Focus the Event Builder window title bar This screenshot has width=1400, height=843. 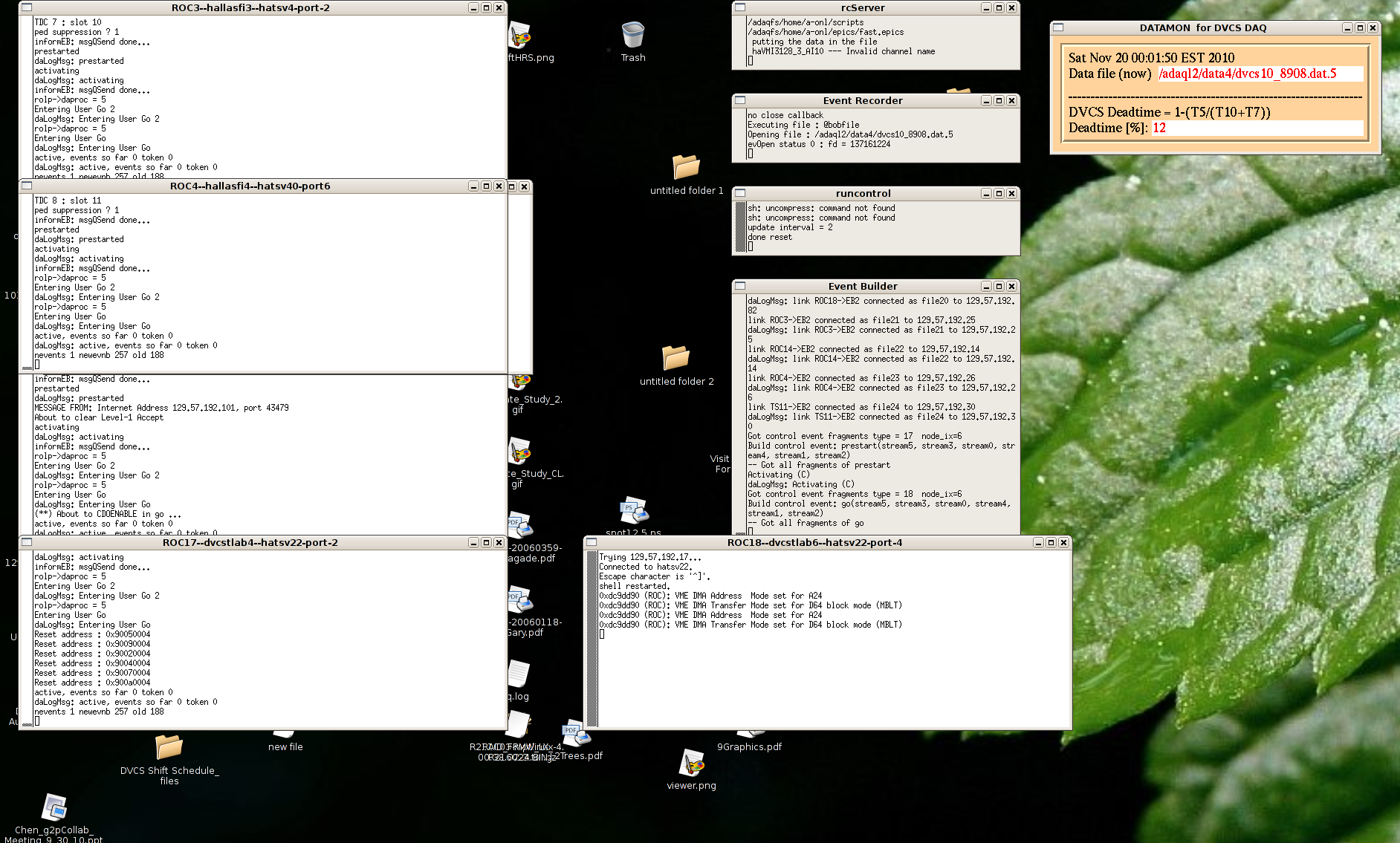point(863,286)
